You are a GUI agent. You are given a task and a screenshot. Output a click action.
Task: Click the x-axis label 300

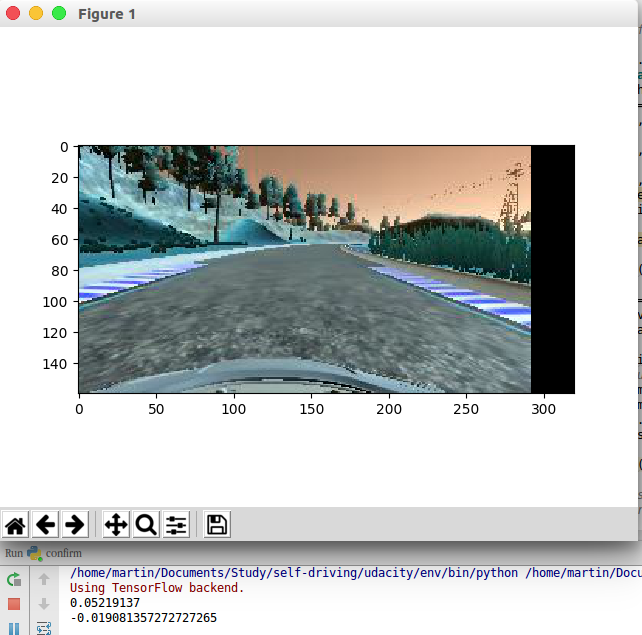(543, 409)
